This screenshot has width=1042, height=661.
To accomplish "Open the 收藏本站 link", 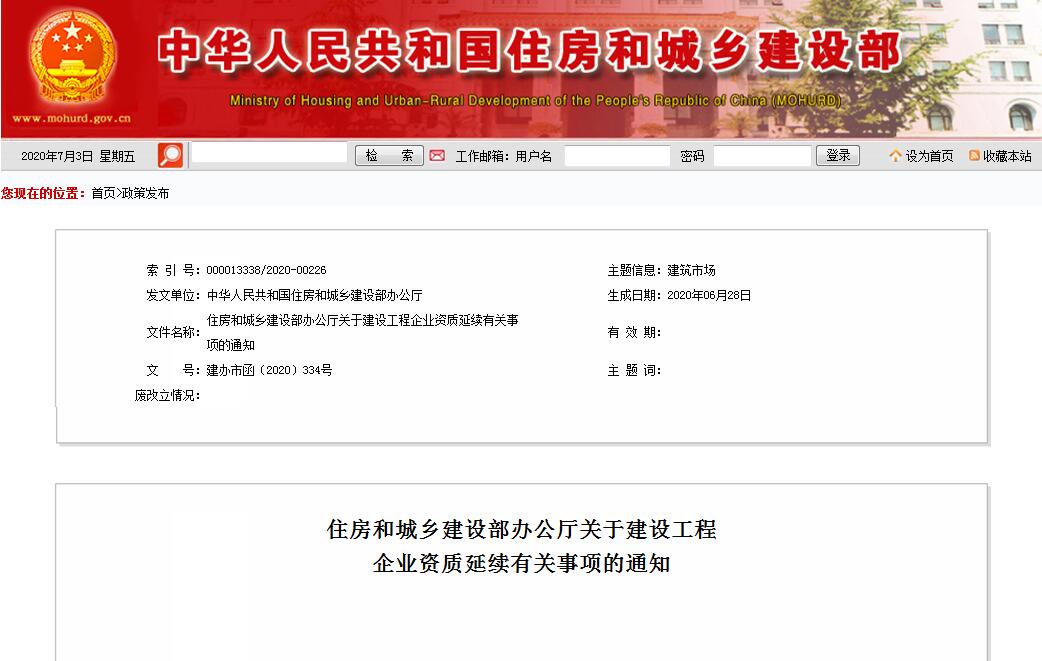I will pyautogui.click(x=1007, y=156).
